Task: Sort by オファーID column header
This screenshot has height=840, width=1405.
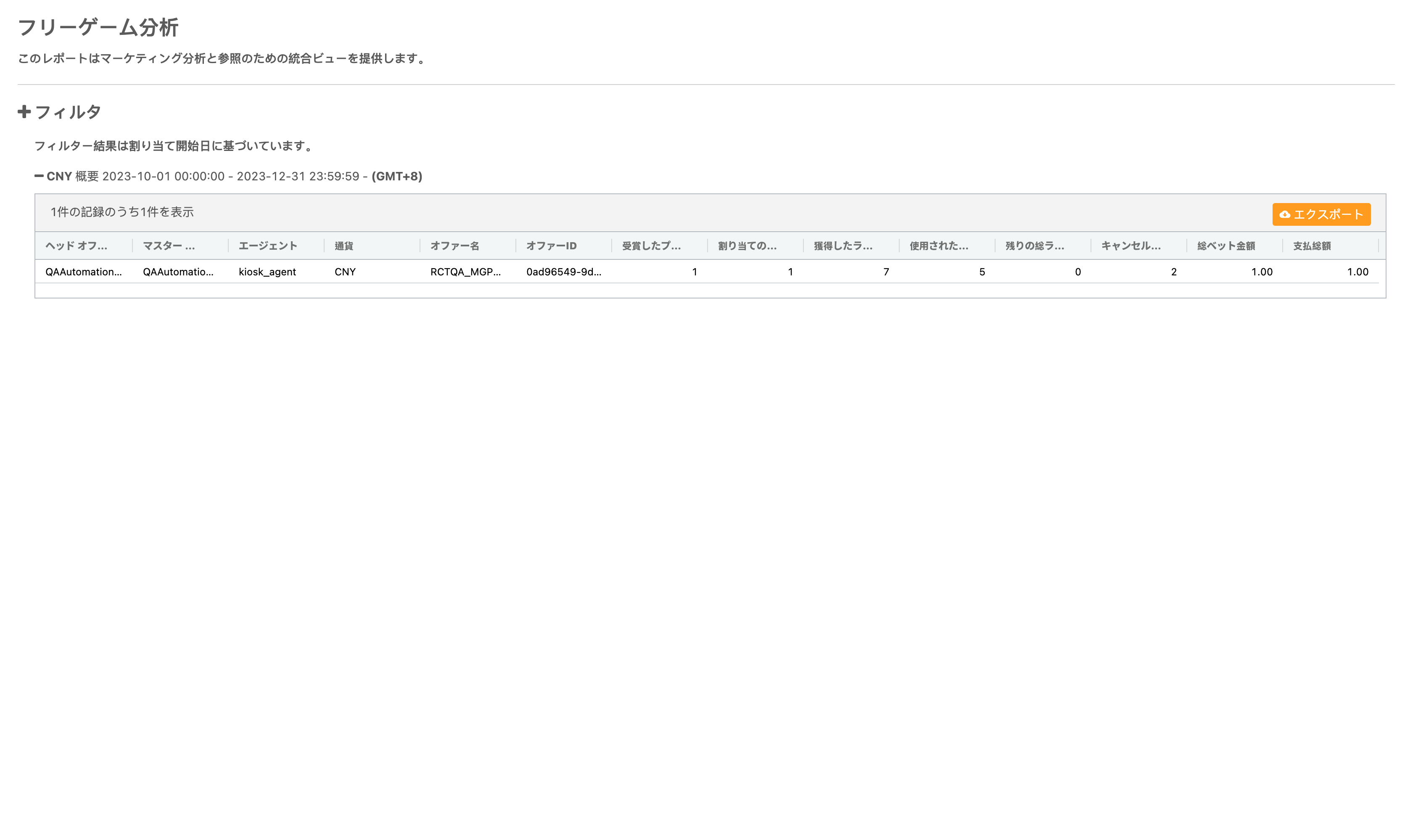Action: [x=551, y=246]
